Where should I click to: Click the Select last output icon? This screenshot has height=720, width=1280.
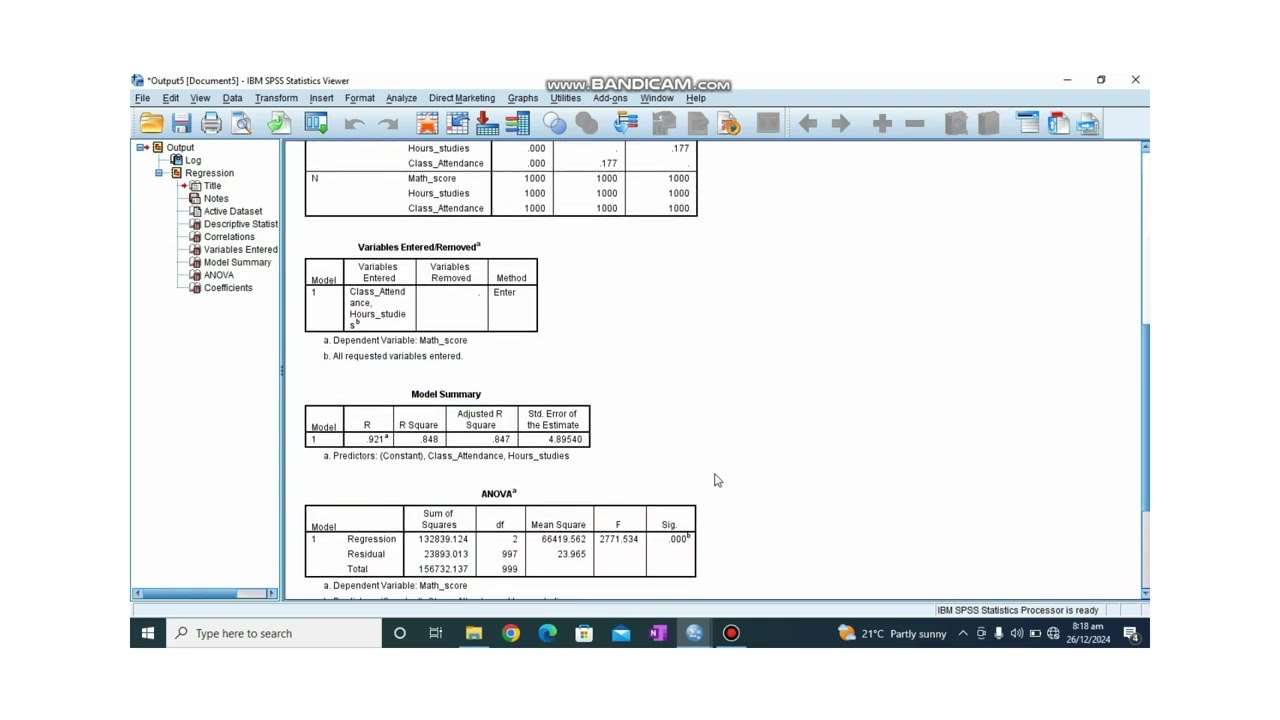(x=626, y=123)
